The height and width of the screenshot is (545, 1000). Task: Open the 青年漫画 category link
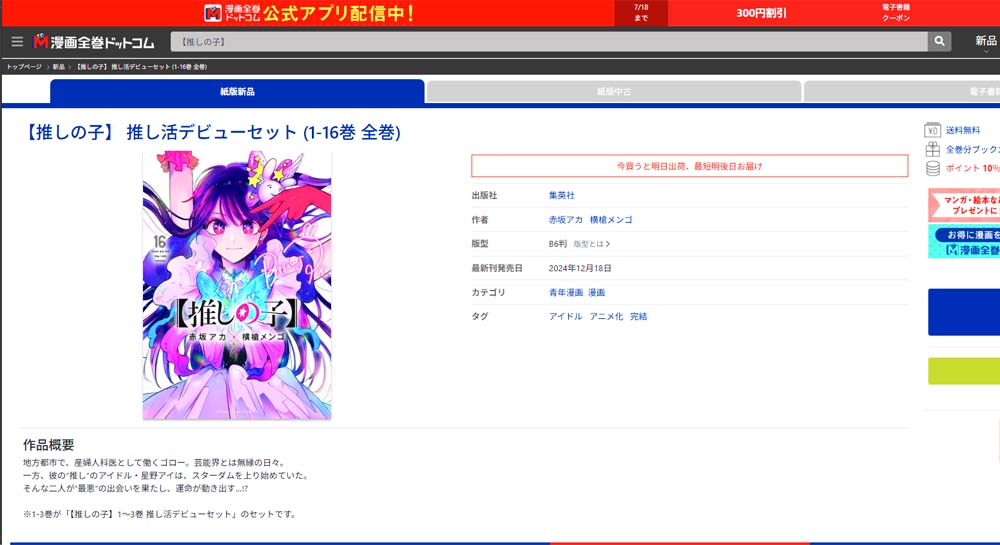(x=566, y=292)
